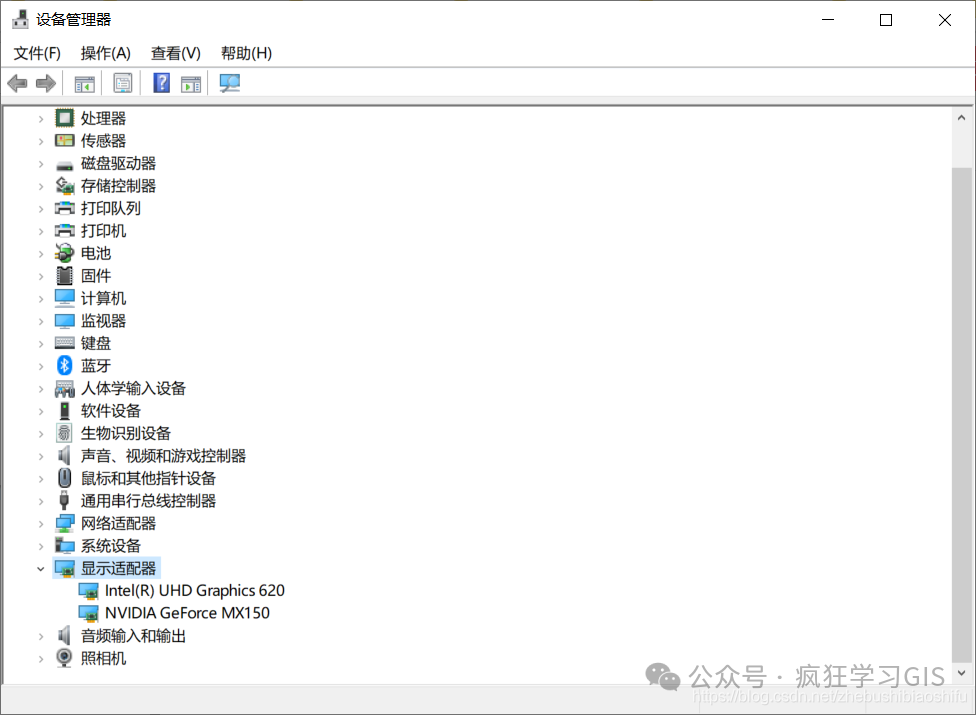Select the 电池 category label
The height and width of the screenshot is (715, 976).
96,253
